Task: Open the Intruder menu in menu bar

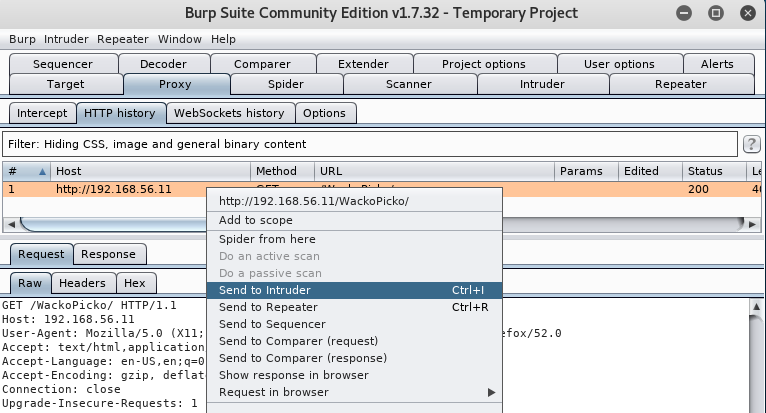Action: [66, 39]
